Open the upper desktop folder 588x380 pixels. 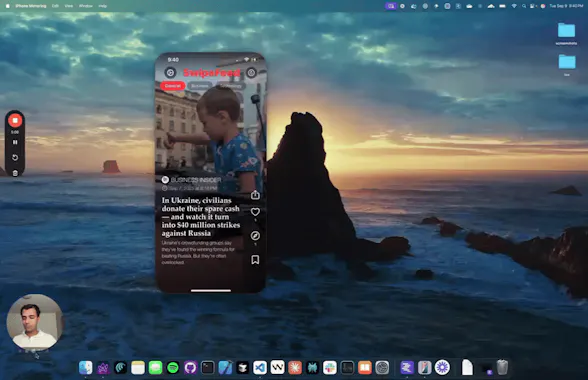click(x=566, y=31)
